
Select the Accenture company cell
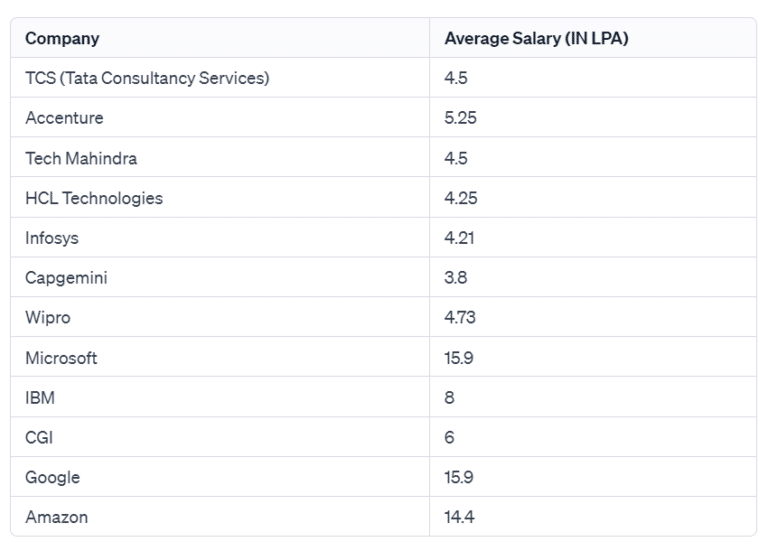64,118
